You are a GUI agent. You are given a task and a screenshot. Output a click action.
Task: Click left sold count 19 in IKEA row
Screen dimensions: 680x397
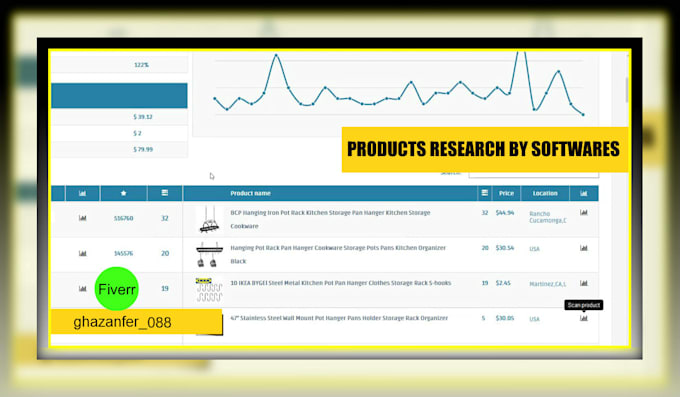pos(165,289)
